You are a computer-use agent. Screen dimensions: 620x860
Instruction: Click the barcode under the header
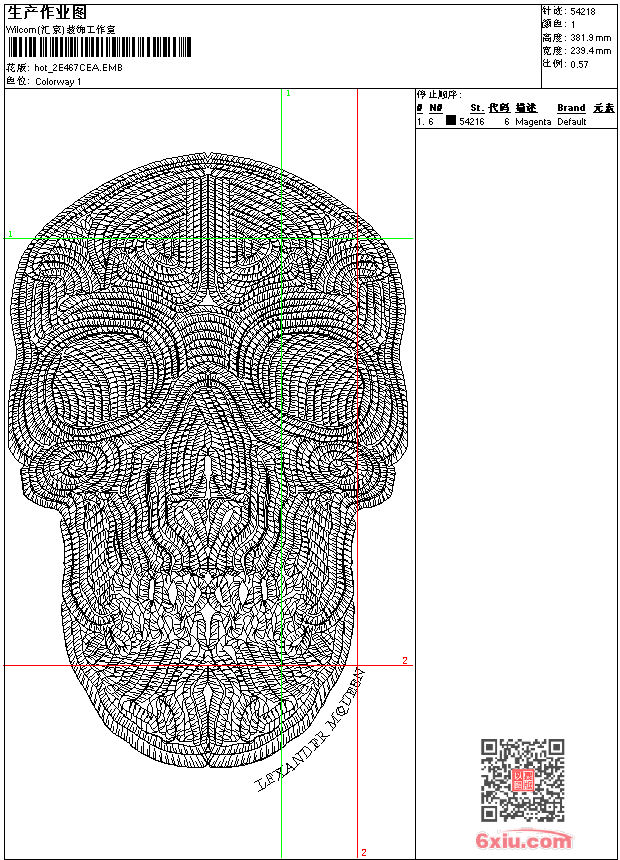click(x=99, y=47)
